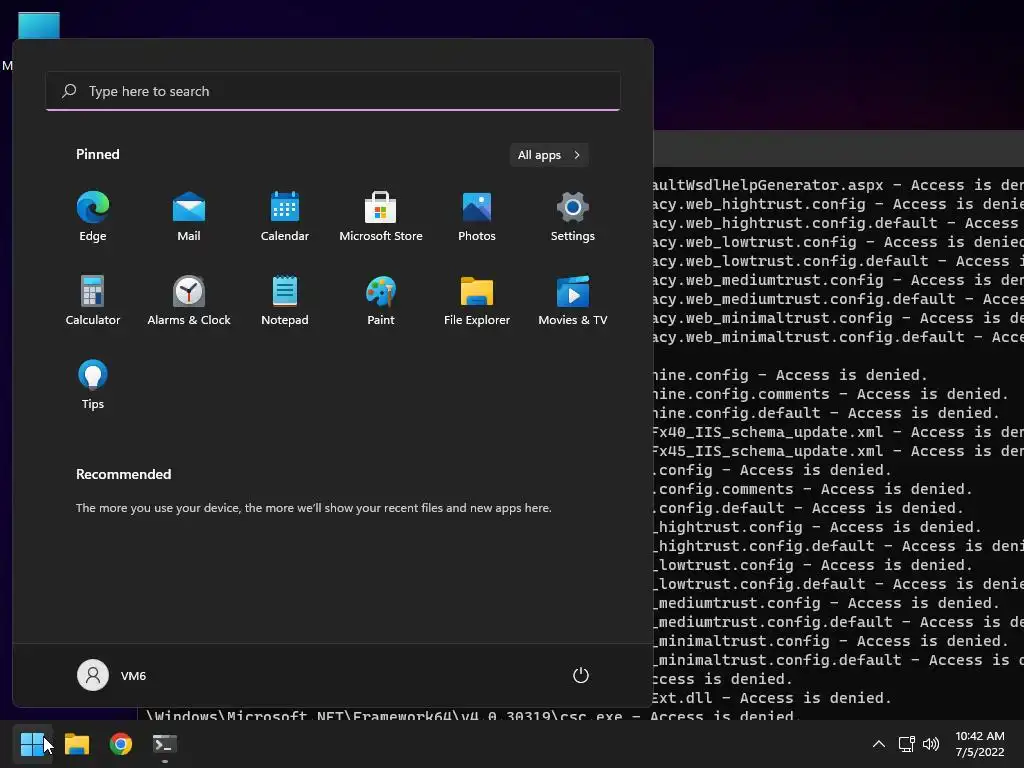This screenshot has height=768, width=1024.
Task: Open the VM6 user account menu
Action: [112, 675]
